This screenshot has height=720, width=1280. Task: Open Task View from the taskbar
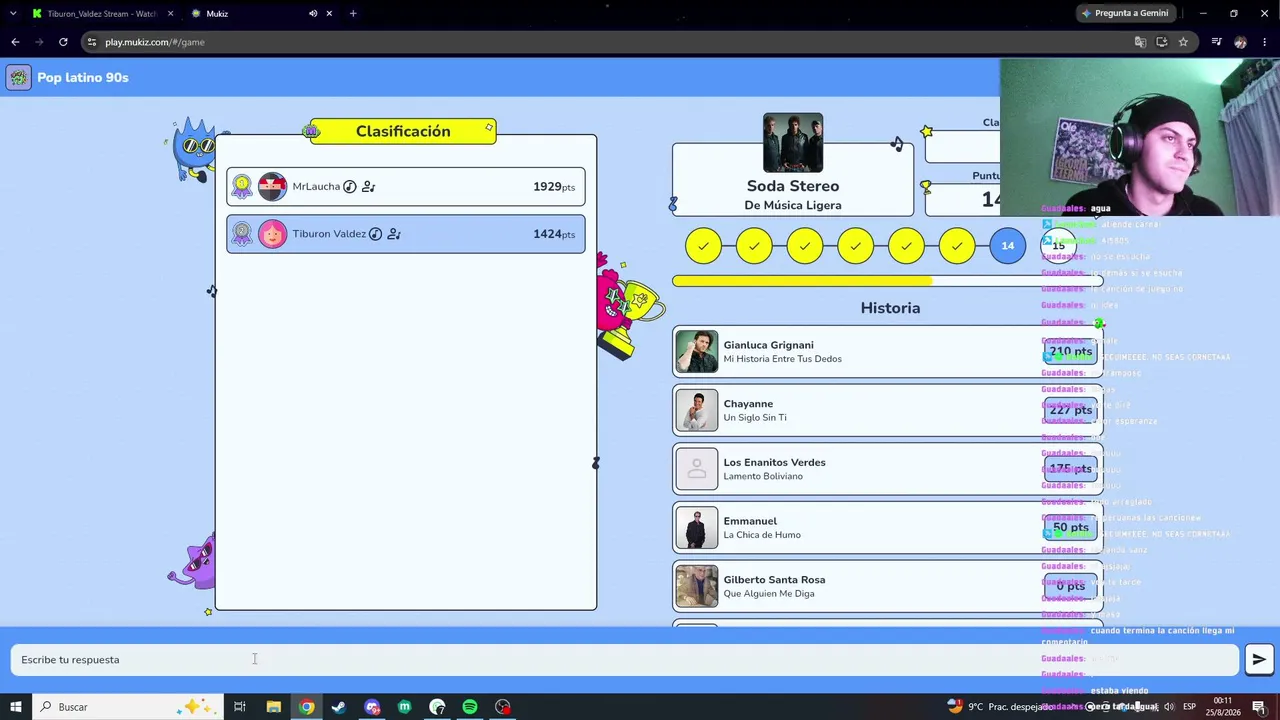point(240,707)
